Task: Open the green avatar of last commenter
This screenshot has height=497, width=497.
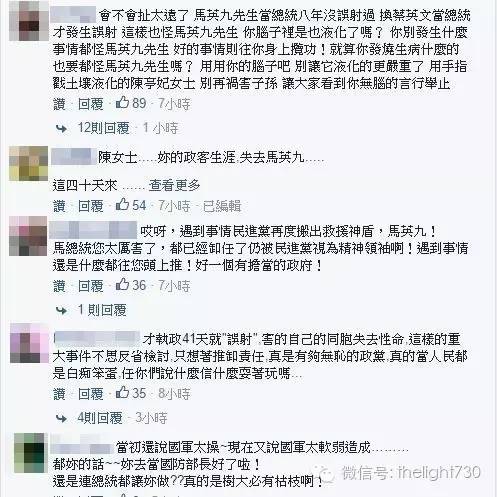Action: 30,453
